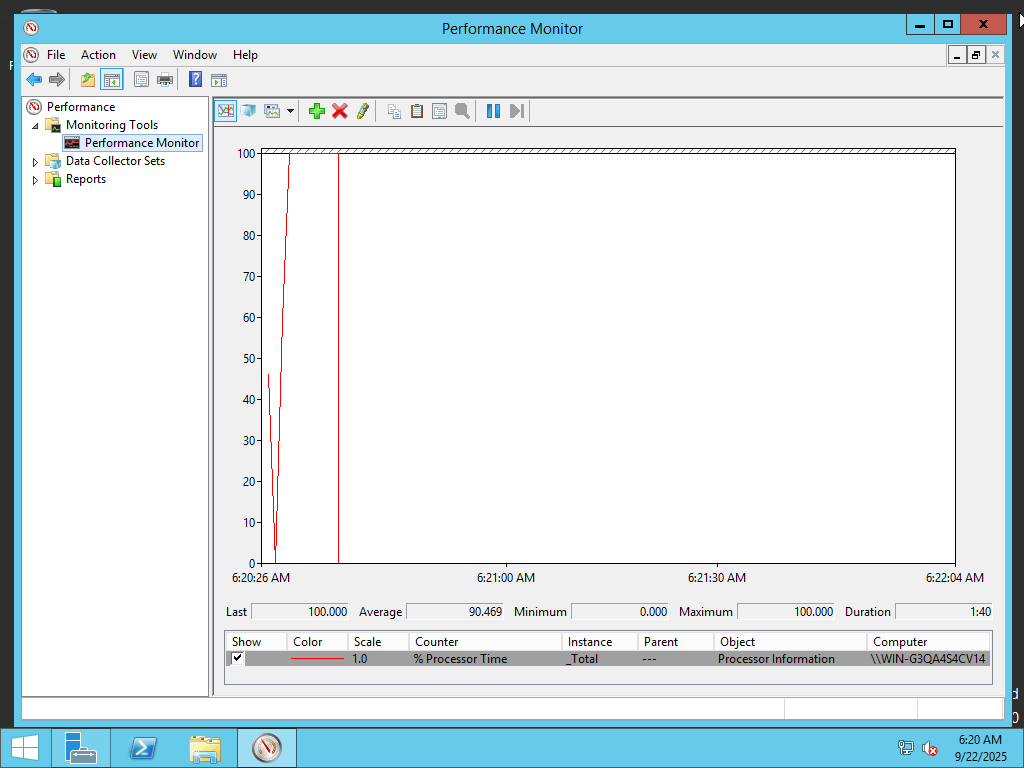Expand the Reports tree node
Screen dimensions: 1024x768
36,180
